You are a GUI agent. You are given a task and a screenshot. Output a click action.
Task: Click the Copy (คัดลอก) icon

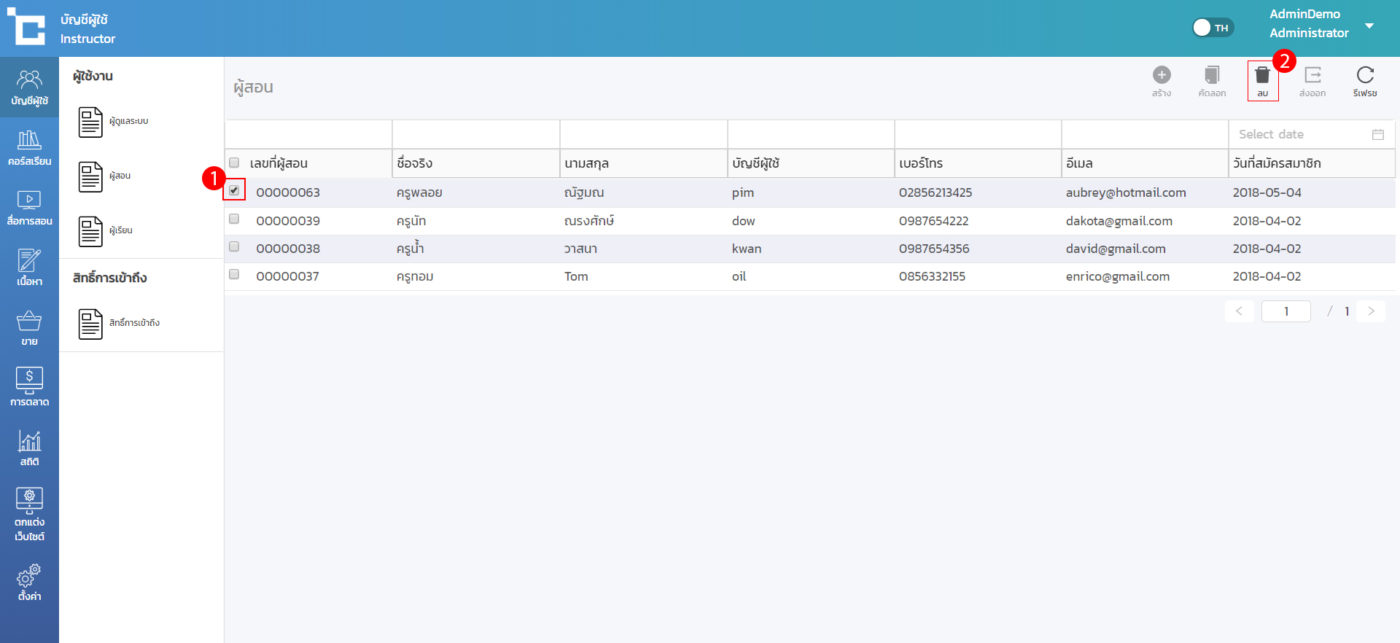pos(1211,76)
